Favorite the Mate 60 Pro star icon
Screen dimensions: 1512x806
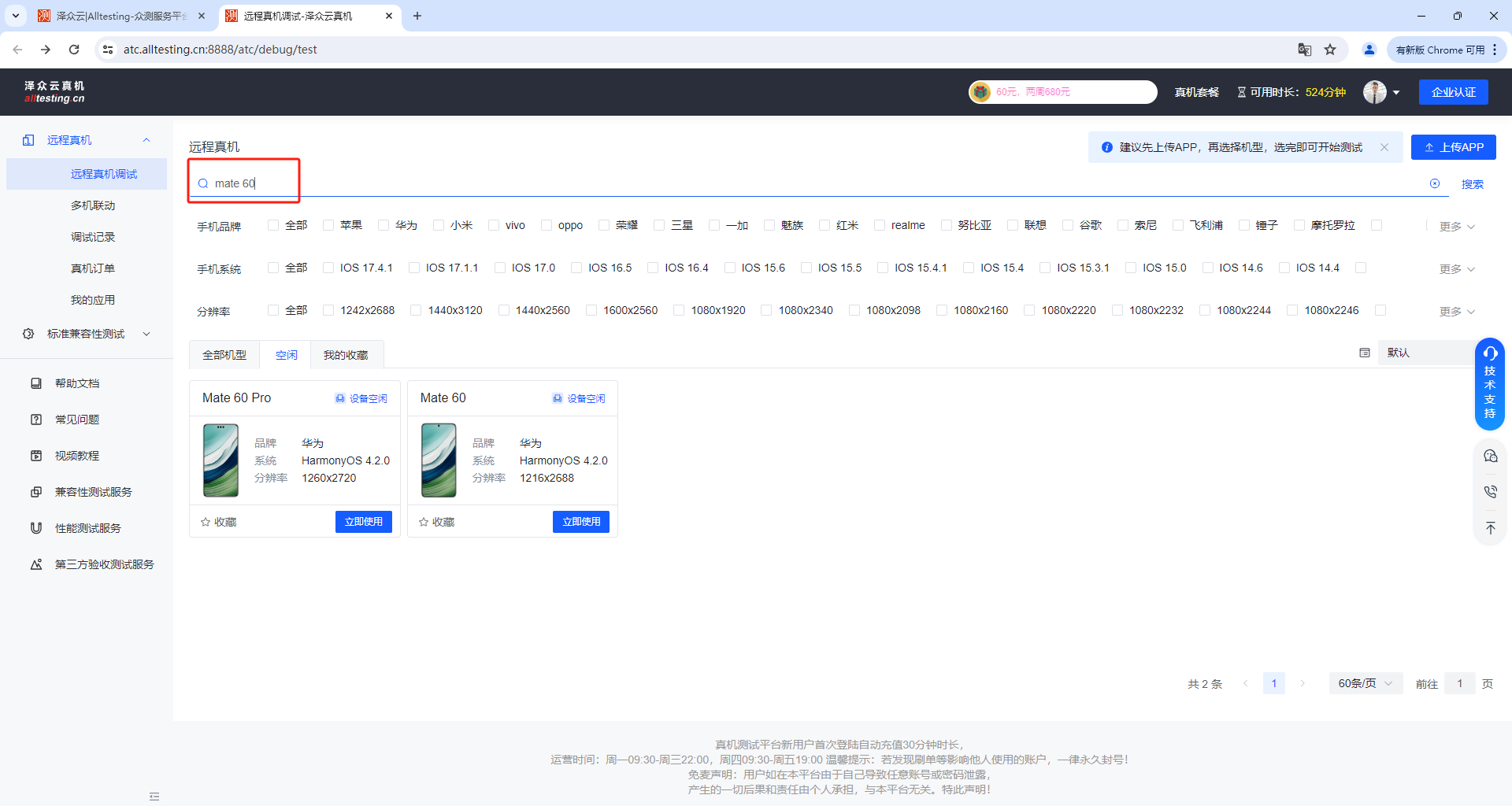(x=206, y=522)
